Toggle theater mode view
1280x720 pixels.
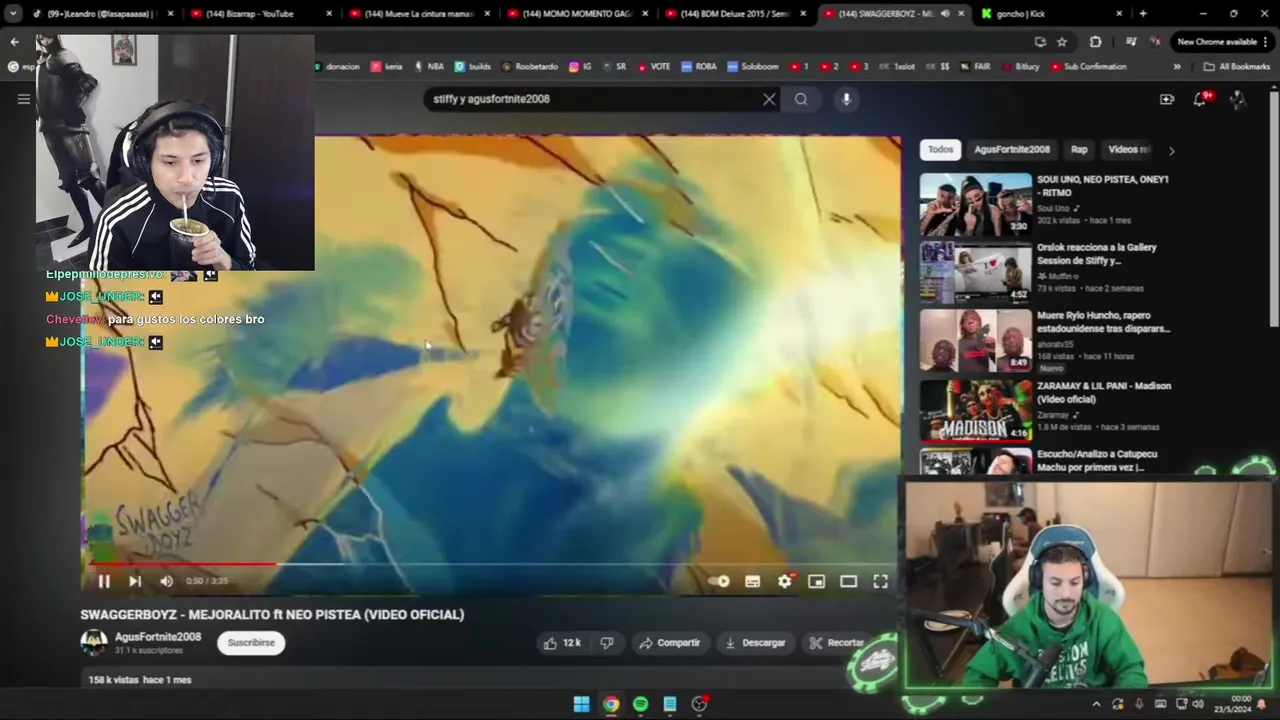(x=848, y=581)
